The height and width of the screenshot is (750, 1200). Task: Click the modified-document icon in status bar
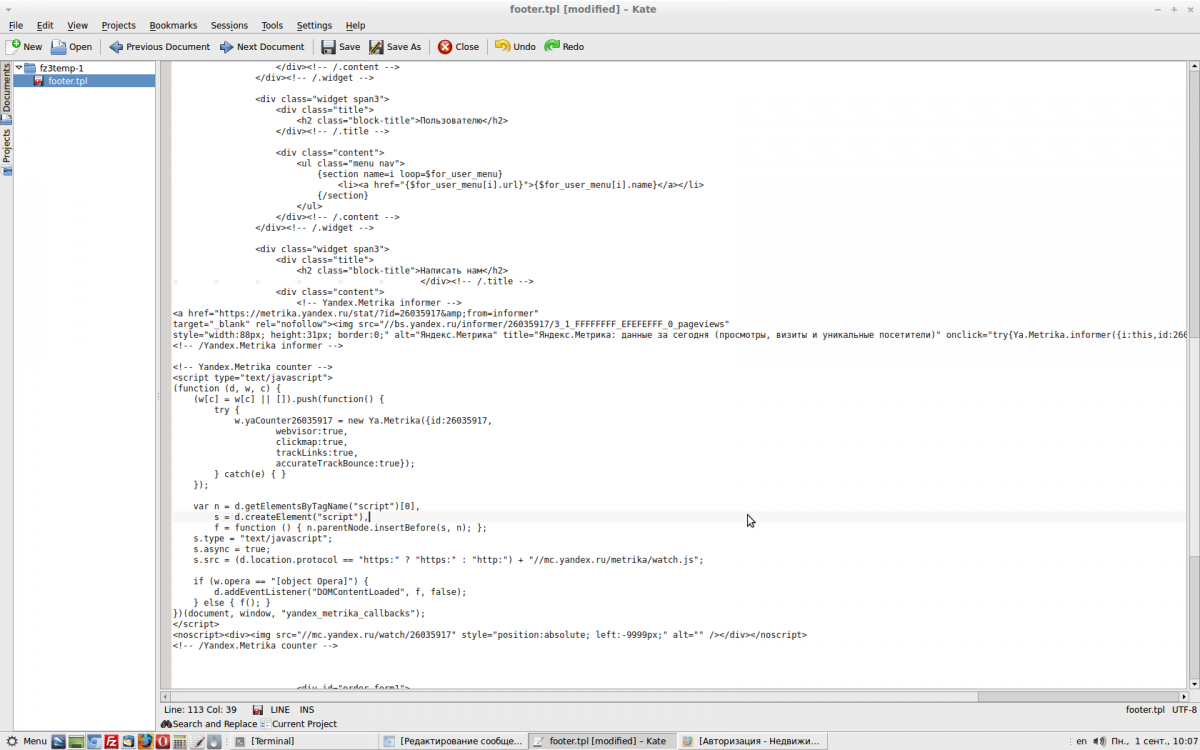coord(258,710)
